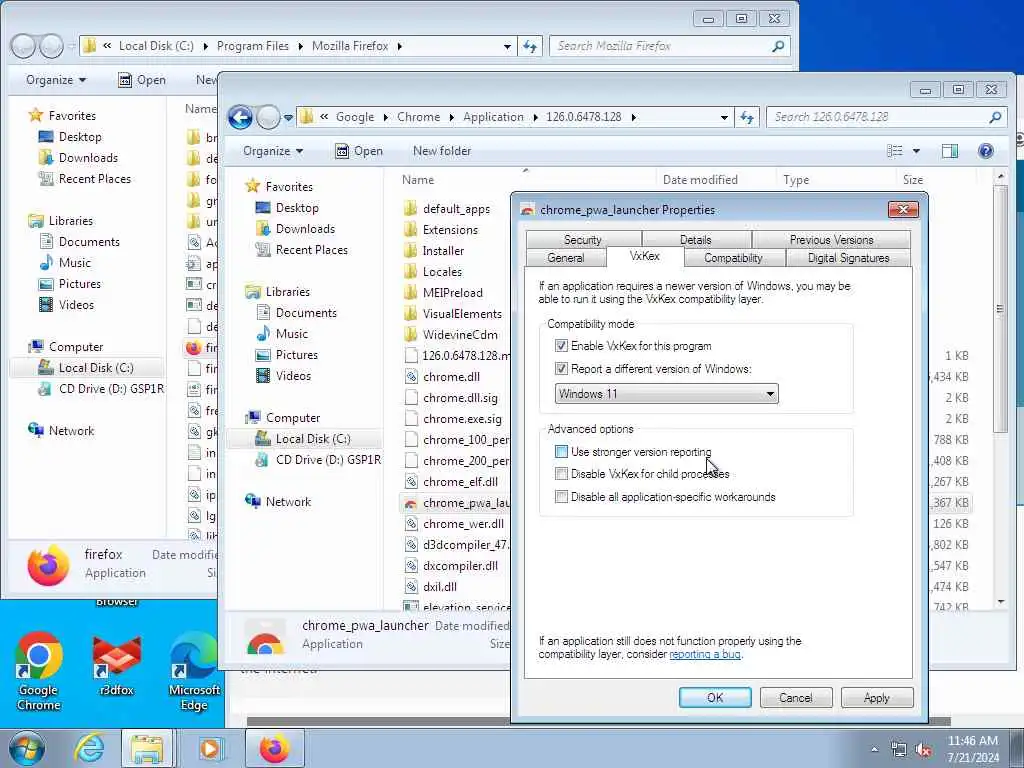Click the network tray icon
The height and width of the screenshot is (768, 1024).
click(899, 750)
